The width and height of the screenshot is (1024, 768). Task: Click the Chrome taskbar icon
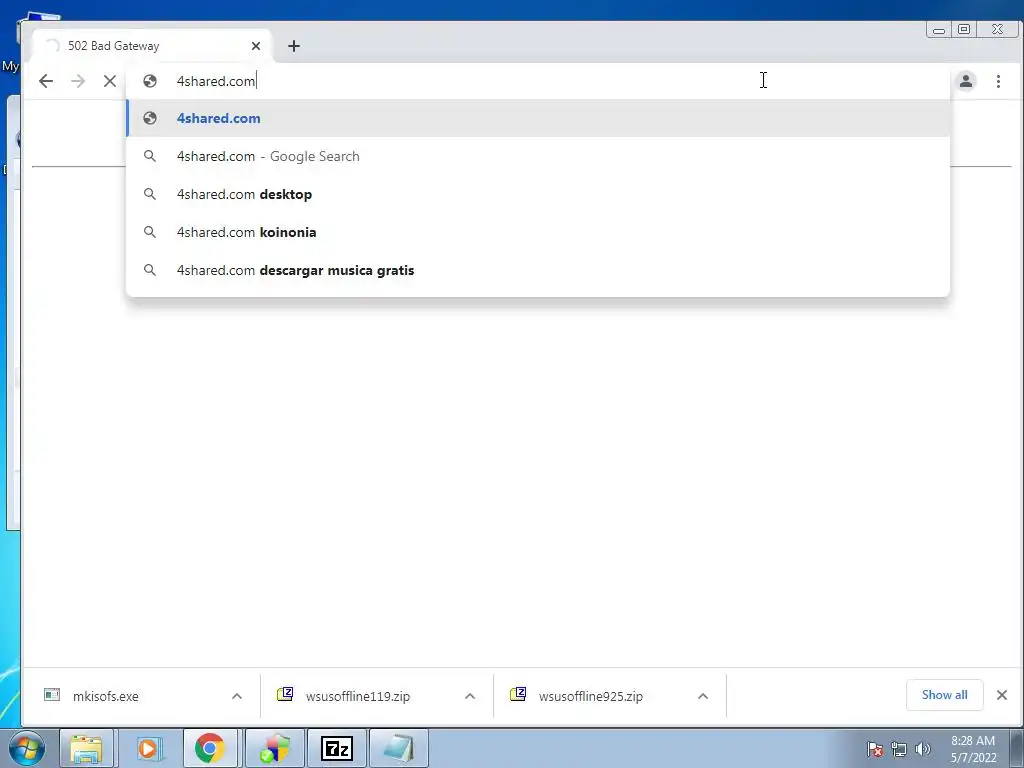[x=210, y=748]
